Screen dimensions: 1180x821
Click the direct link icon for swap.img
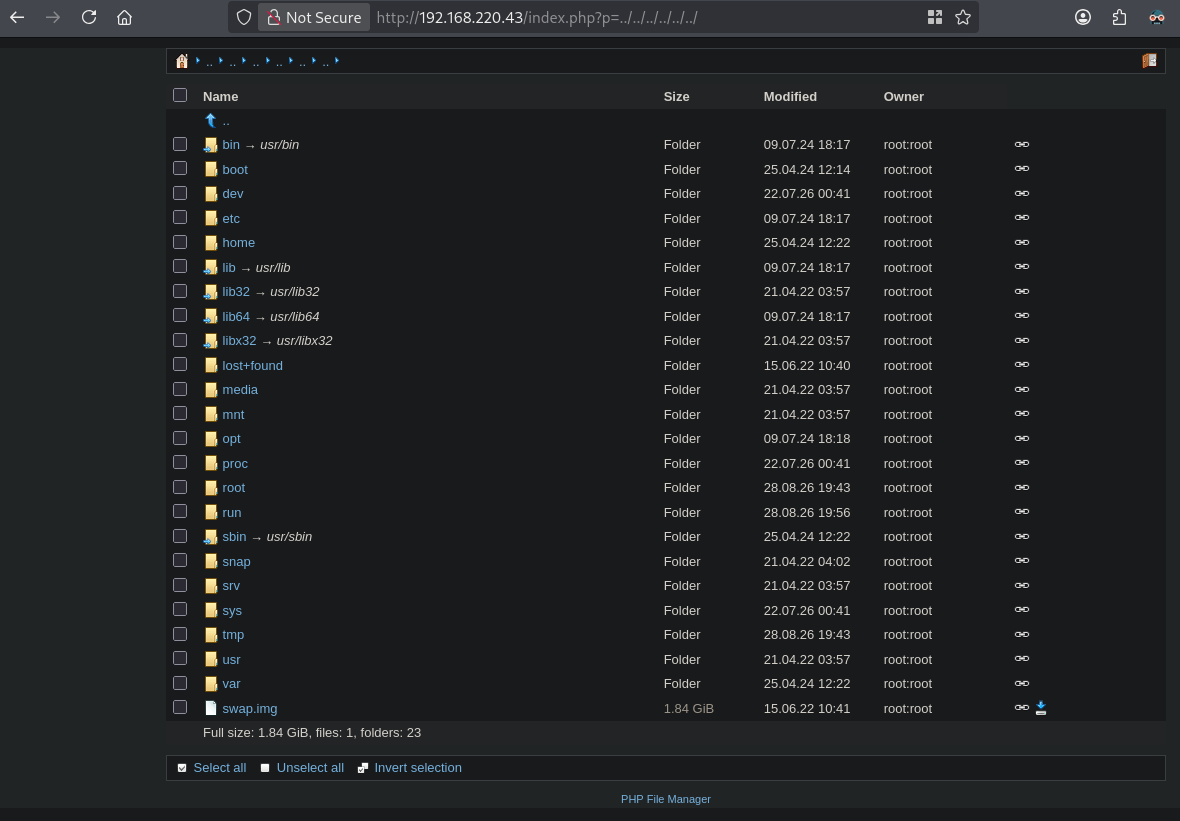tap(1021, 707)
